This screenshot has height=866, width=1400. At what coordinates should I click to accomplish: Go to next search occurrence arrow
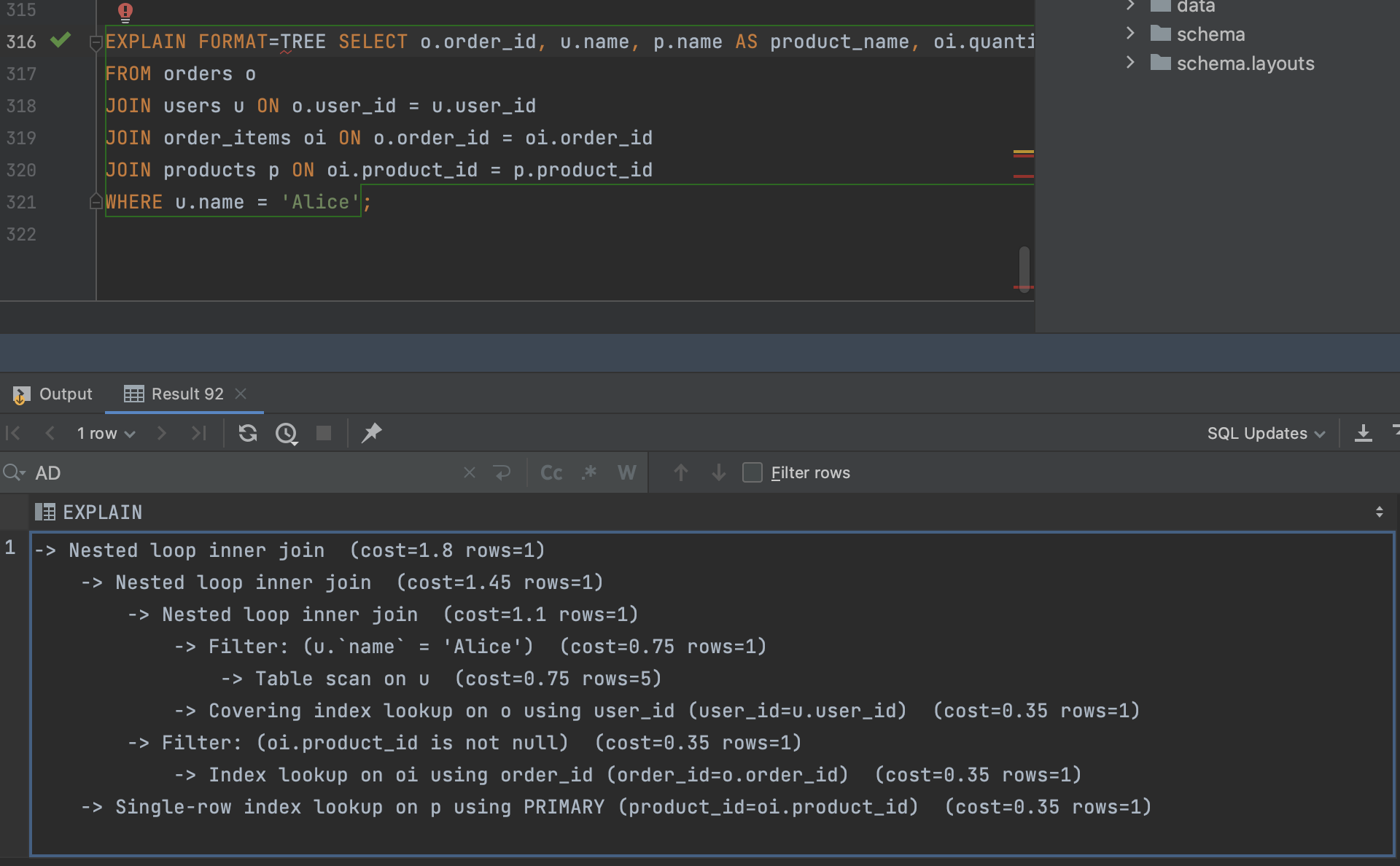[x=719, y=472]
